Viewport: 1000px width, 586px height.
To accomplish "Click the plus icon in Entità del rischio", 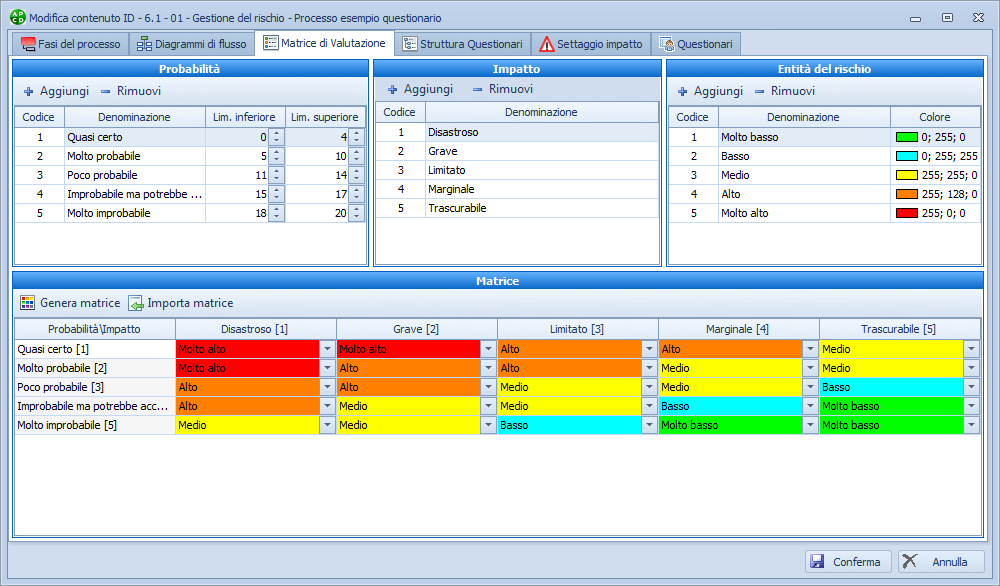I will (683, 91).
